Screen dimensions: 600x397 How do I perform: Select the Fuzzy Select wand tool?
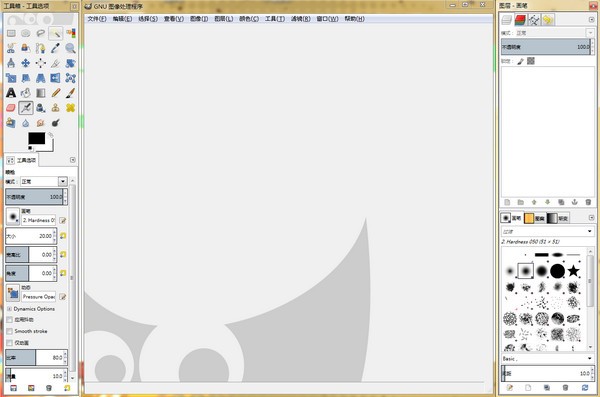pos(55,33)
